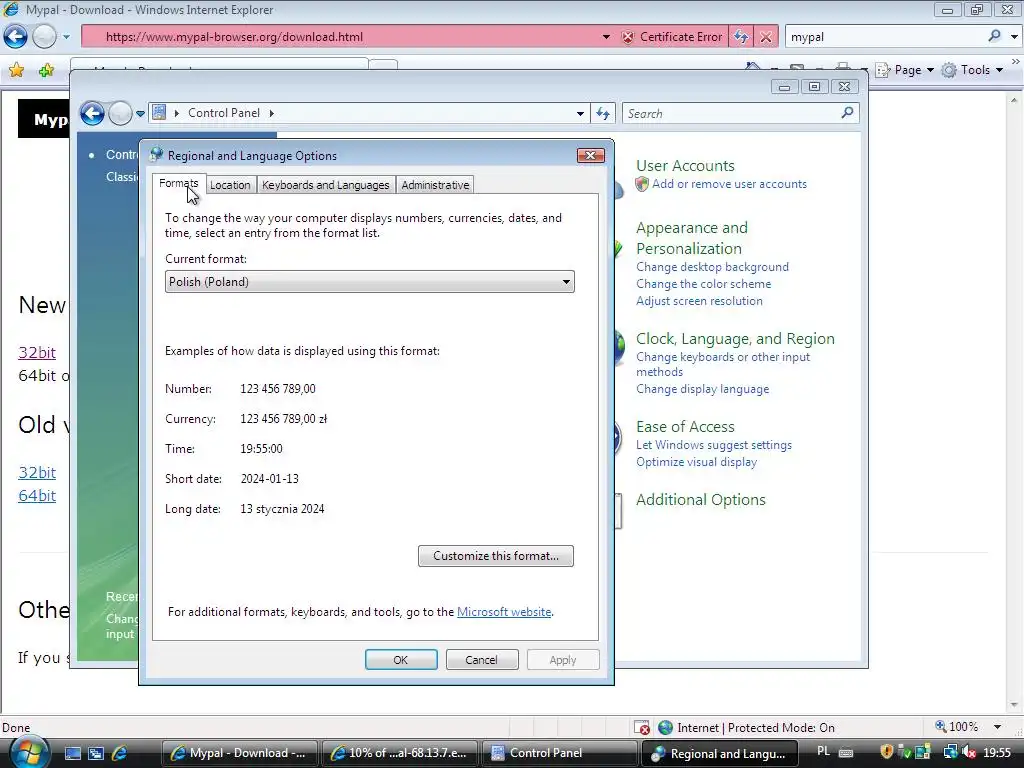Screen dimensions: 1024x768
Task: Switch to the Location tab
Action: click(x=230, y=185)
